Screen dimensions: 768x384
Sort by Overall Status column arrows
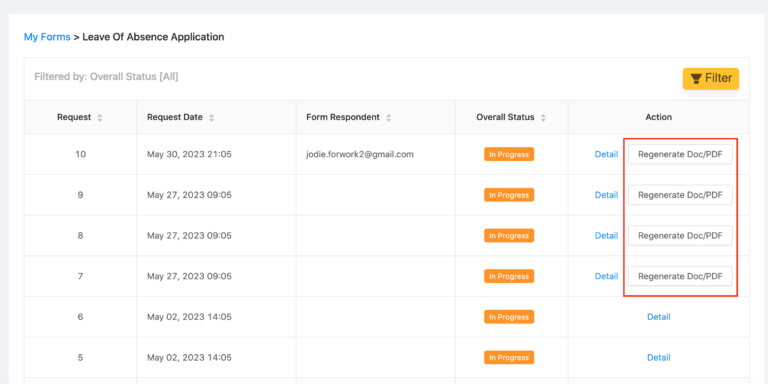point(543,118)
